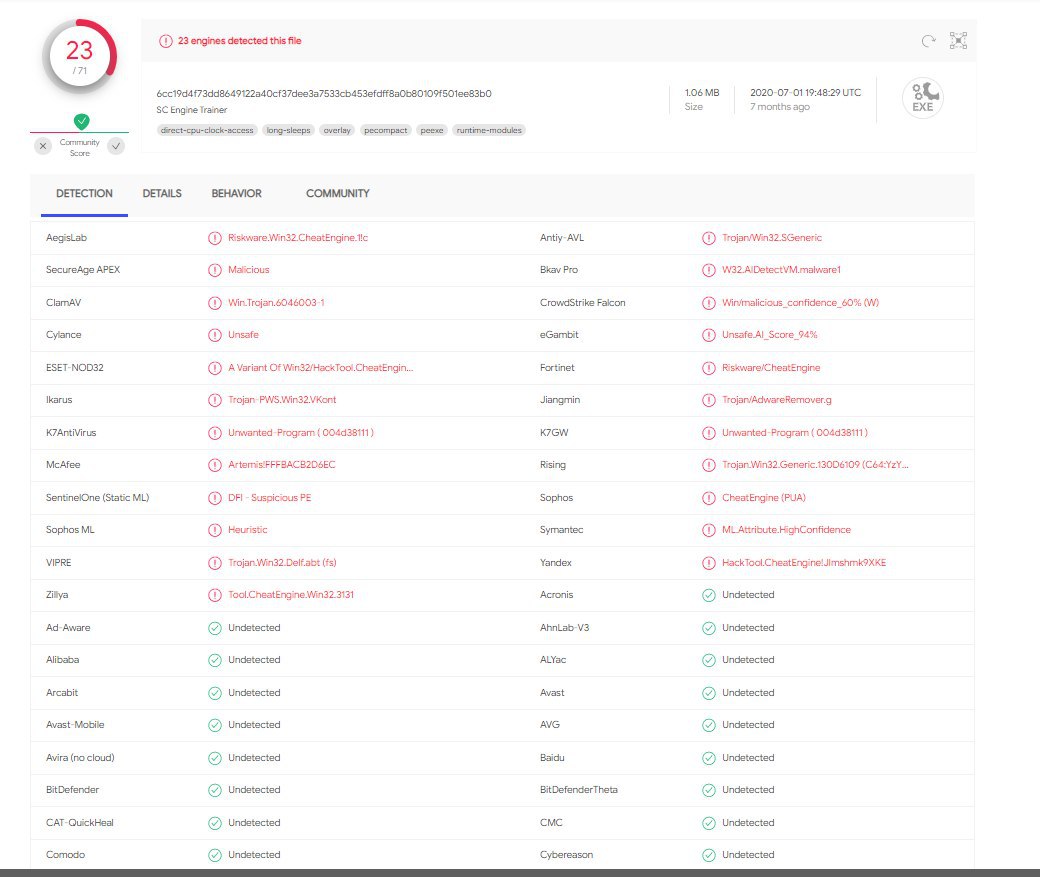The width and height of the screenshot is (1040, 877).
Task: Click Trojan/AdwareRemover.g result
Action: click(777, 400)
